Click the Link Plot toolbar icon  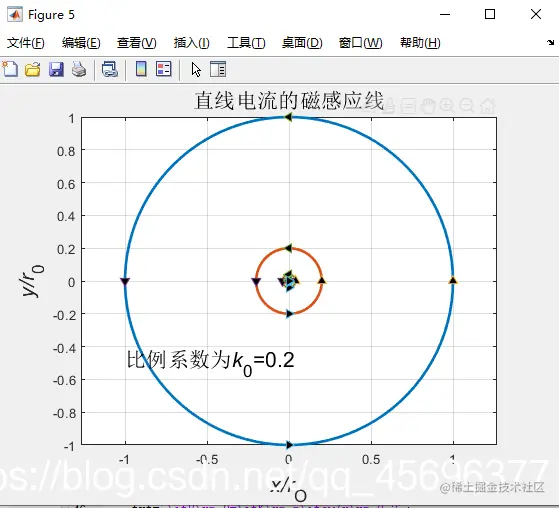[110, 69]
